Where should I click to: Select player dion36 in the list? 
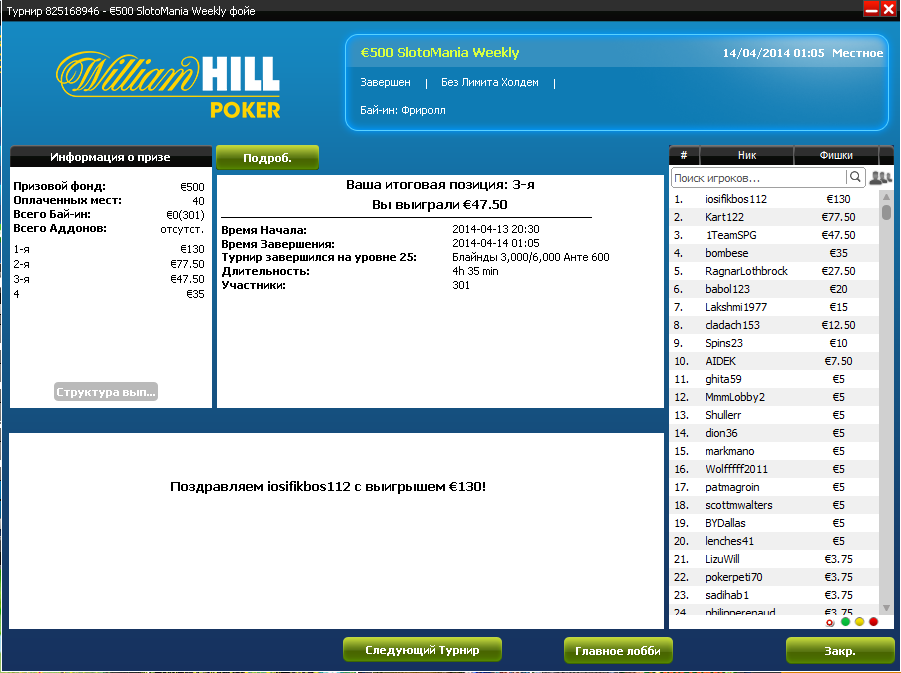[x=775, y=433]
